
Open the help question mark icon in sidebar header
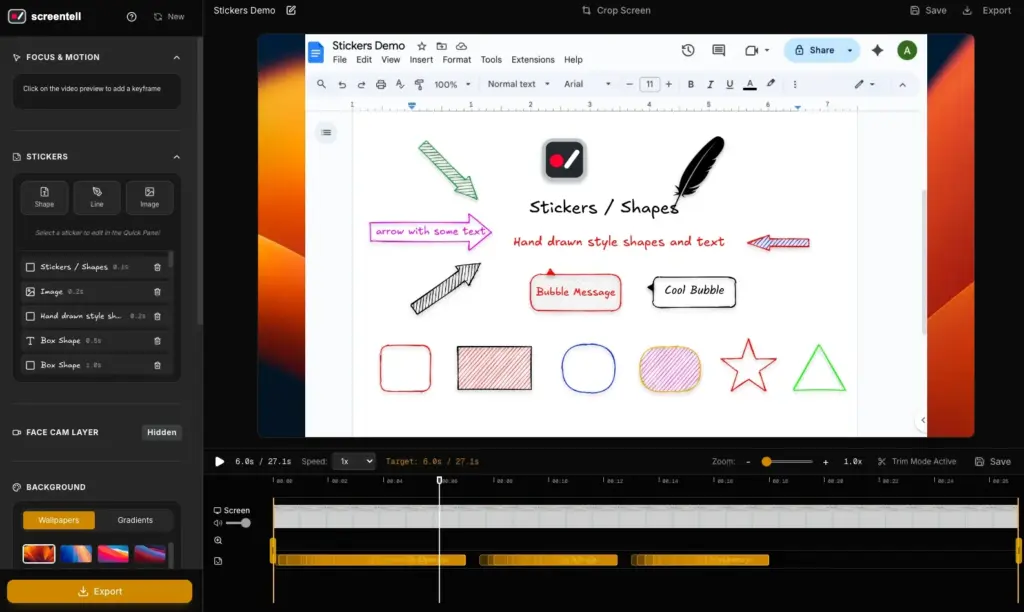pyautogui.click(x=131, y=17)
